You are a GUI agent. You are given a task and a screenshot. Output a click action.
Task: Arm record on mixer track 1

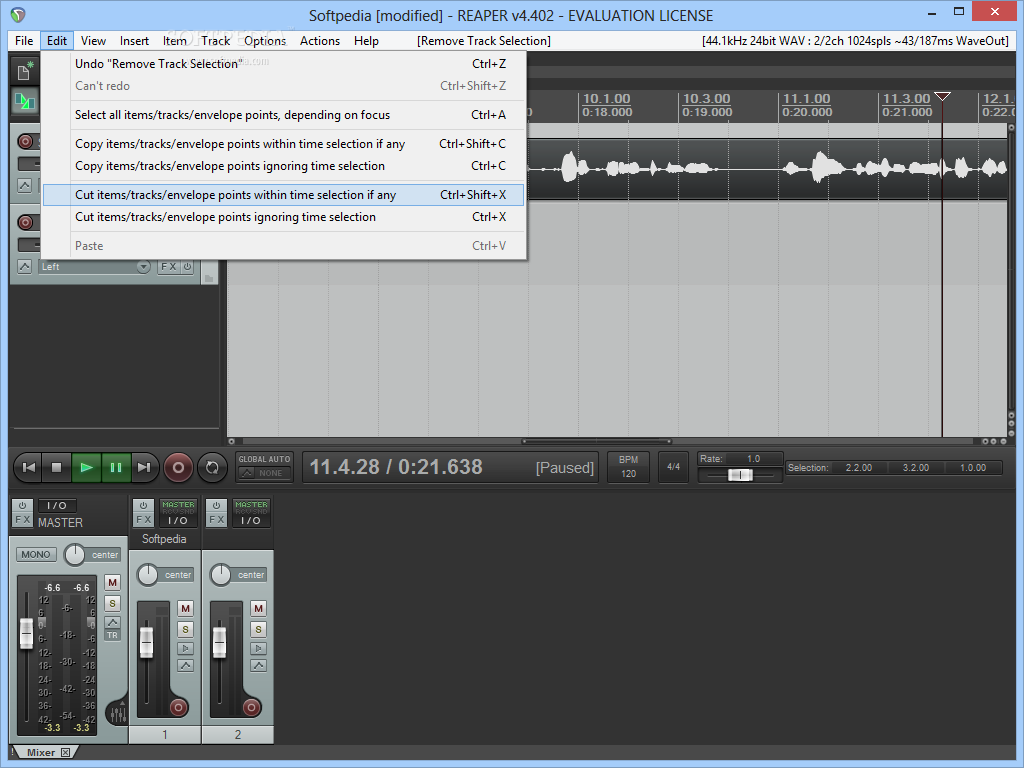178,707
